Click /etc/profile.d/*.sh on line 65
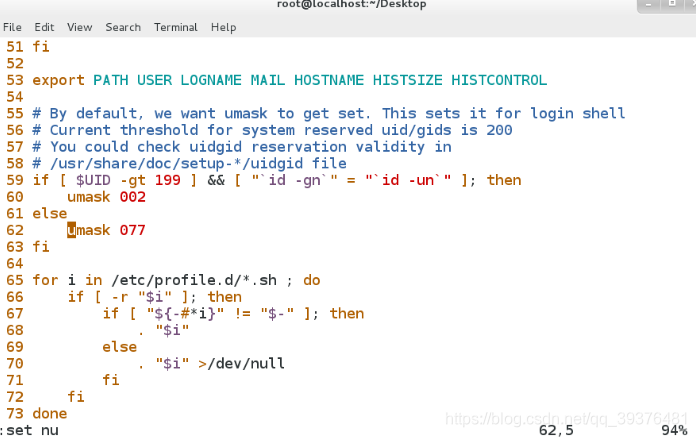The width and height of the screenshot is (696, 437). point(194,280)
